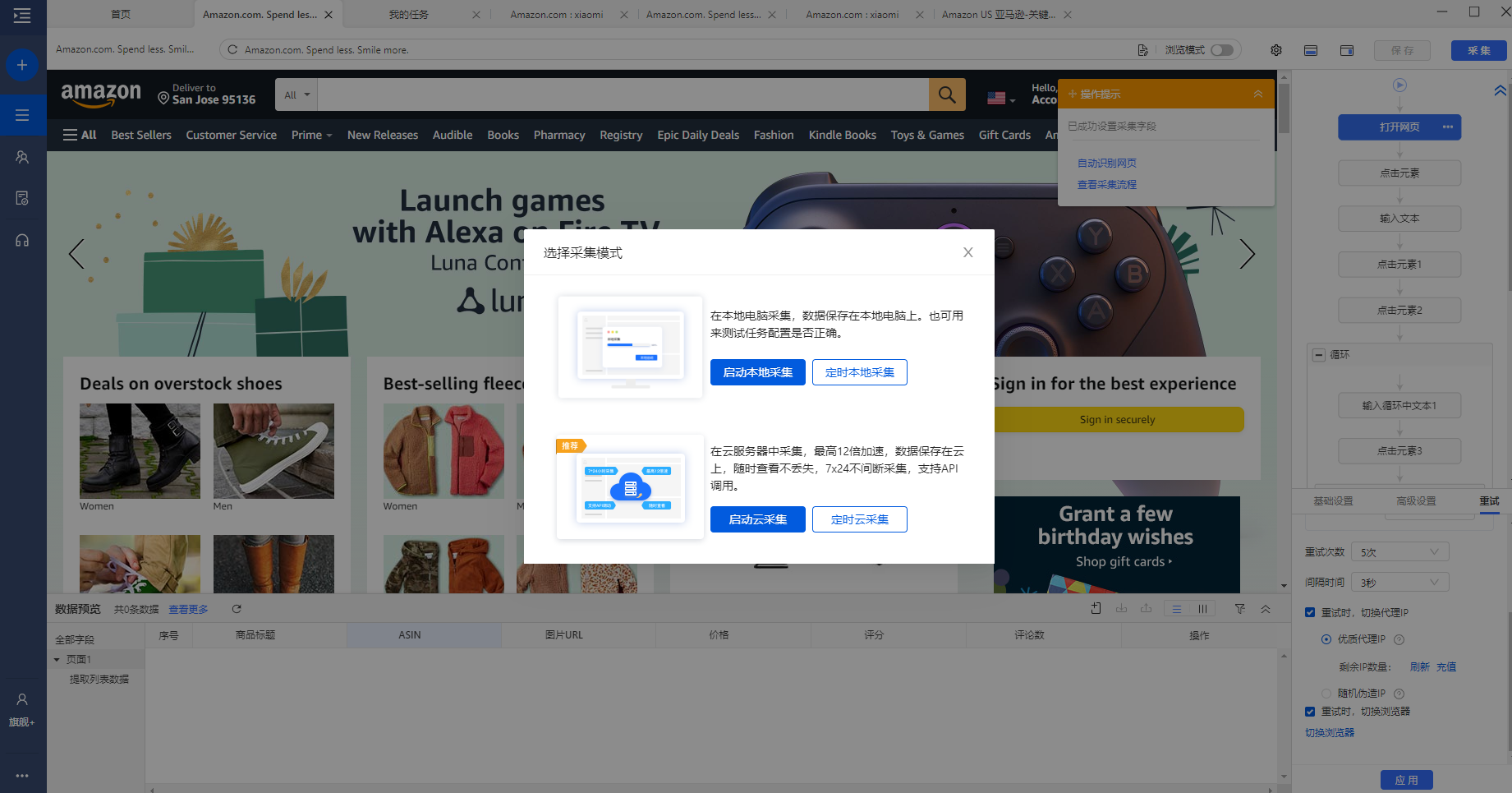Click help icon next to 优质代理IP
The height and width of the screenshot is (793, 1512).
click(x=1399, y=639)
